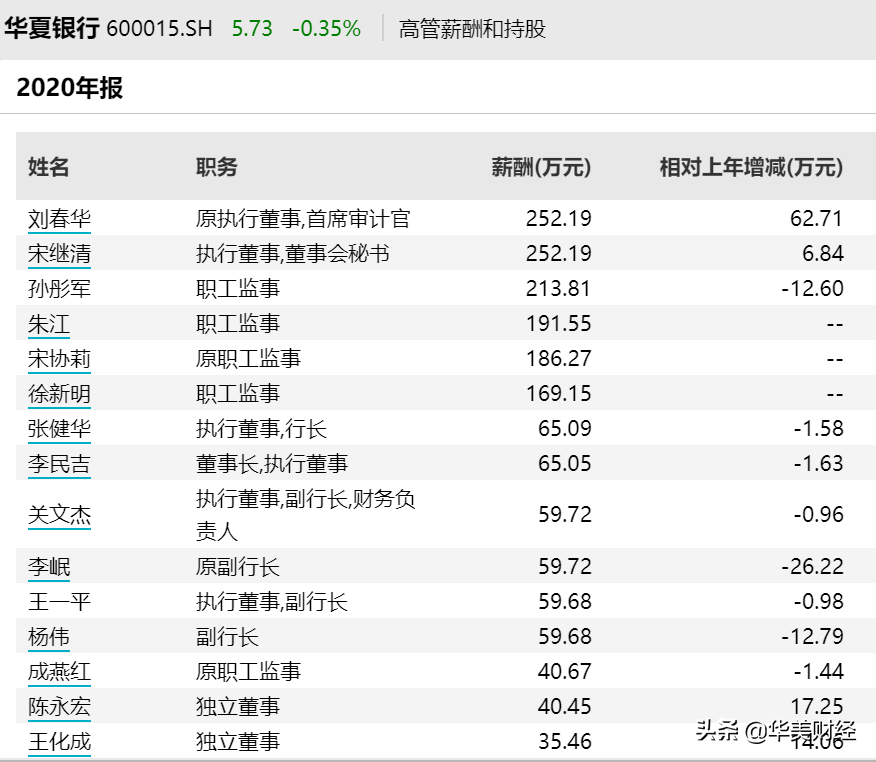876x762 pixels.
Task: Select salary value 169.15
Action: pos(558,394)
